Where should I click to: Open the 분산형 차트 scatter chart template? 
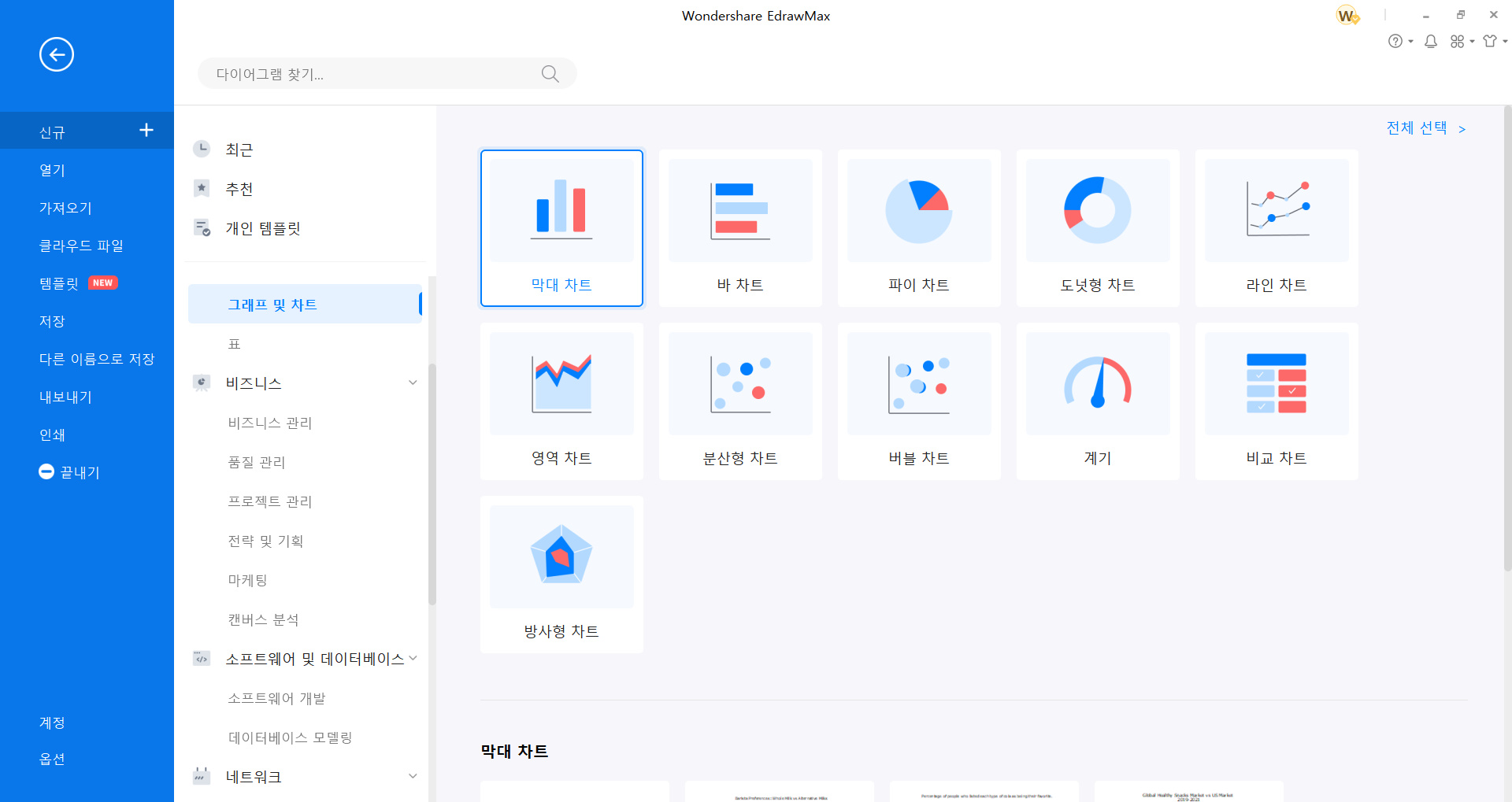(739, 401)
